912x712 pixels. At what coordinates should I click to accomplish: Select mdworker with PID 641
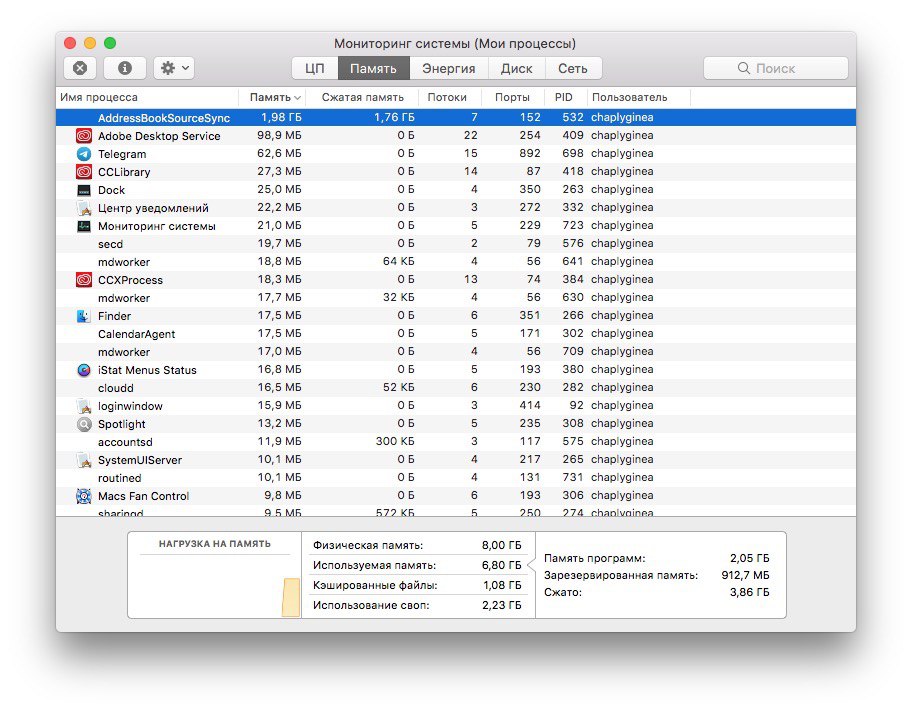point(456,262)
